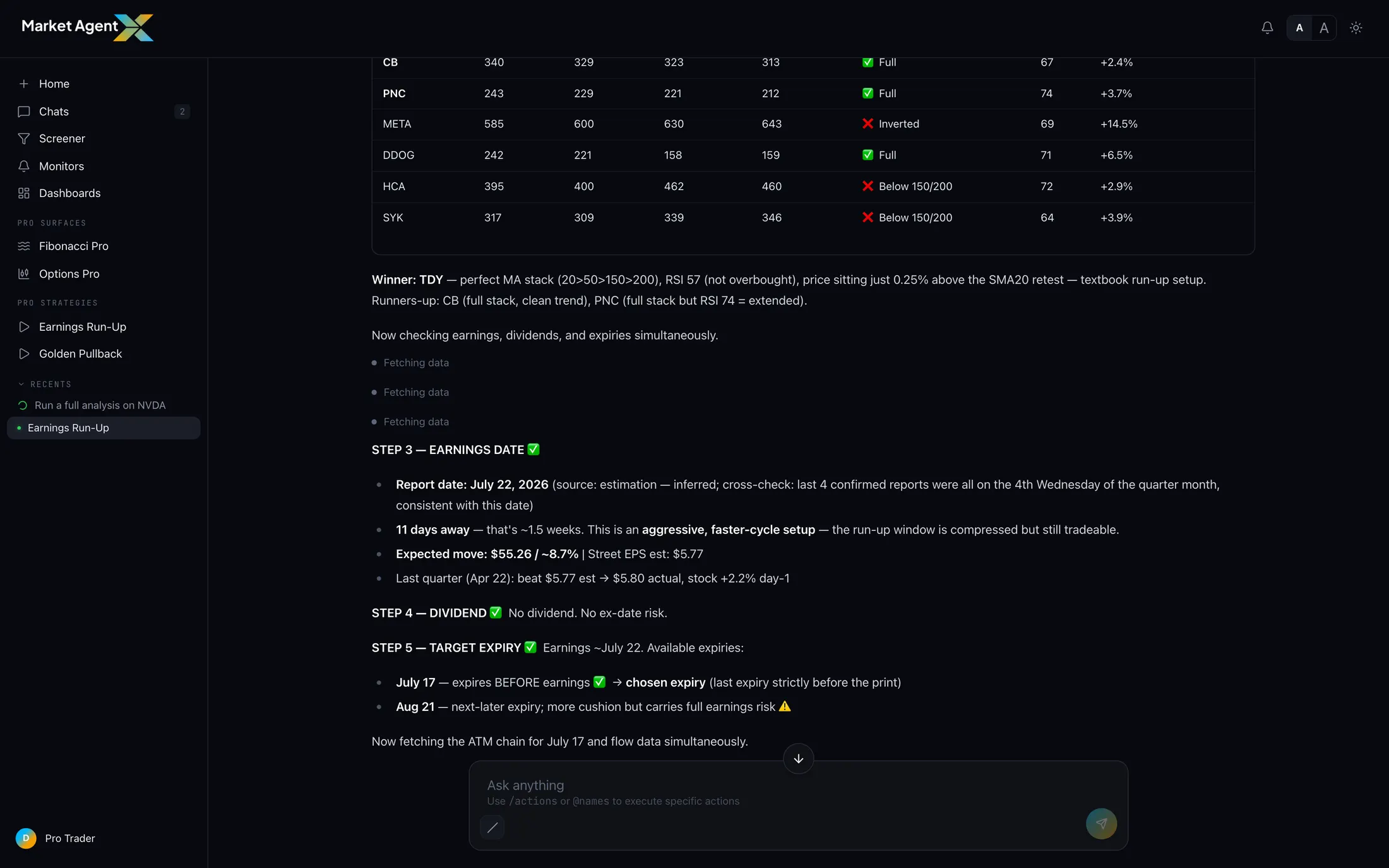1389x868 pixels.
Task: Open the notifications bell icon
Action: coord(1267,28)
